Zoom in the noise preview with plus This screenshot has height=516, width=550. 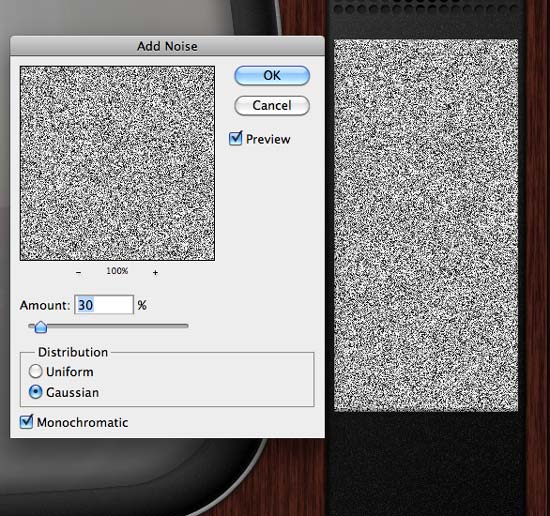point(155,273)
